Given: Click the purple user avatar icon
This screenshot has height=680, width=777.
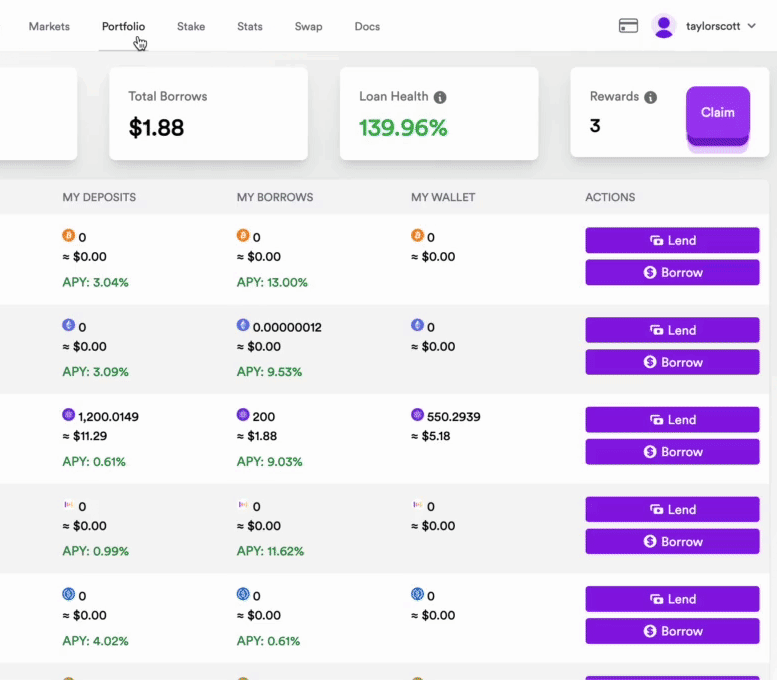Looking at the screenshot, I should [x=664, y=26].
